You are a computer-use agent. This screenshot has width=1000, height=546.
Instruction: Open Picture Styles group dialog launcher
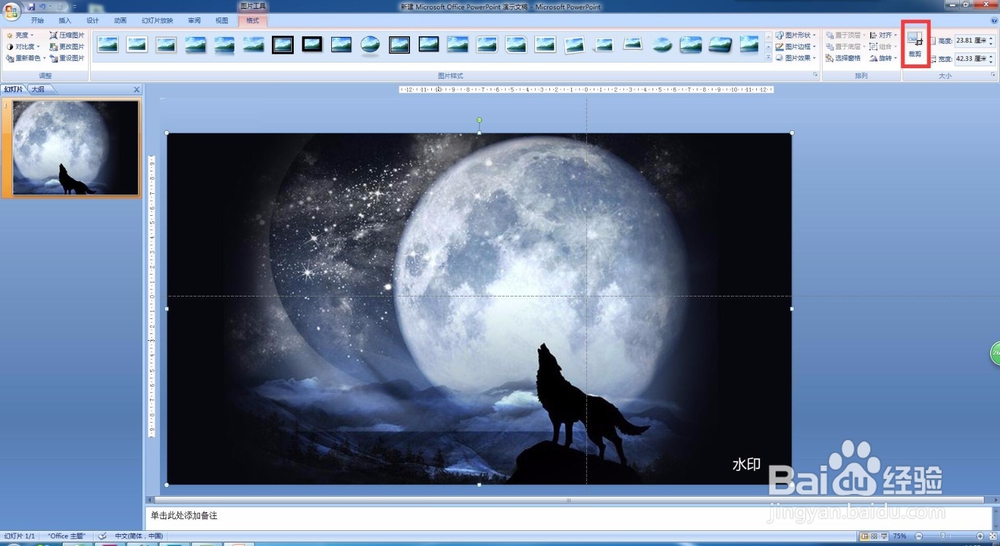click(815, 75)
